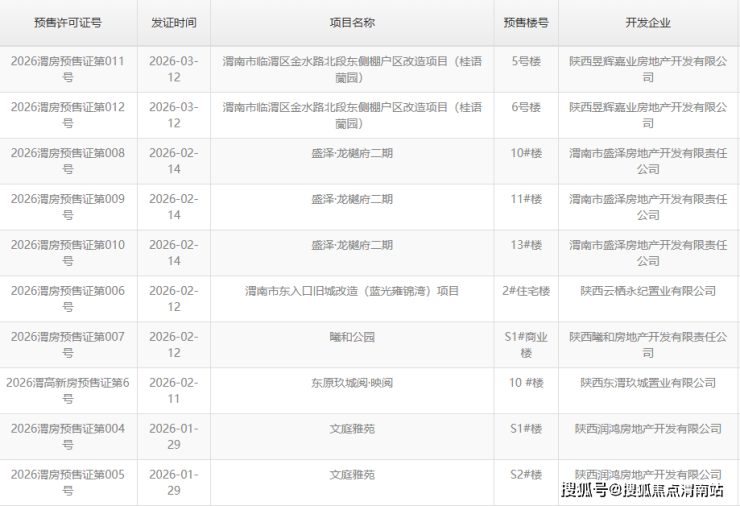
Task: Select permit cell 2026渭房预售证第011号
Action: tap(68, 69)
